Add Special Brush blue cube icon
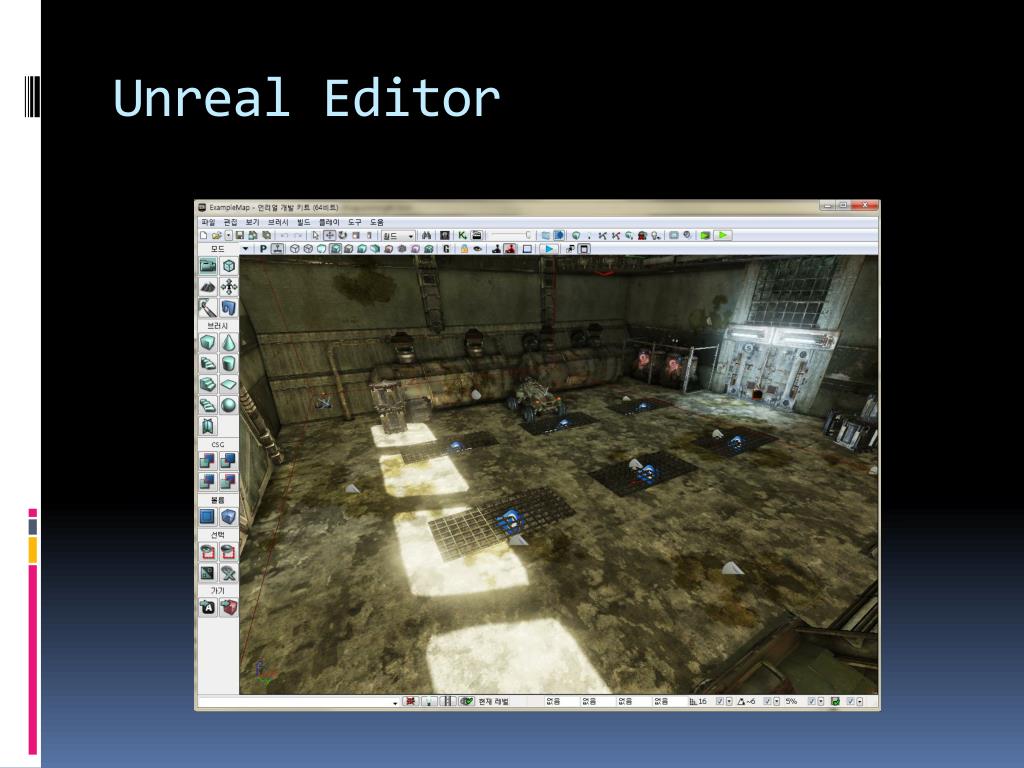 [229, 517]
